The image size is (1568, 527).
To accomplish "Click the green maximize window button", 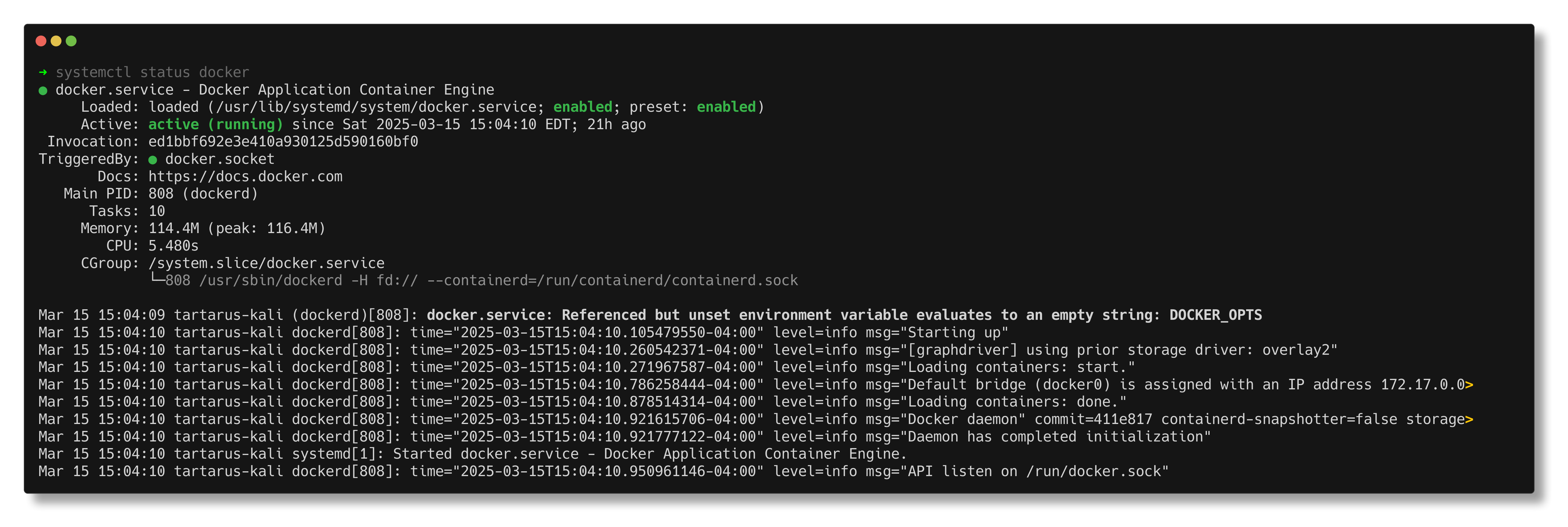I will pos(71,41).
